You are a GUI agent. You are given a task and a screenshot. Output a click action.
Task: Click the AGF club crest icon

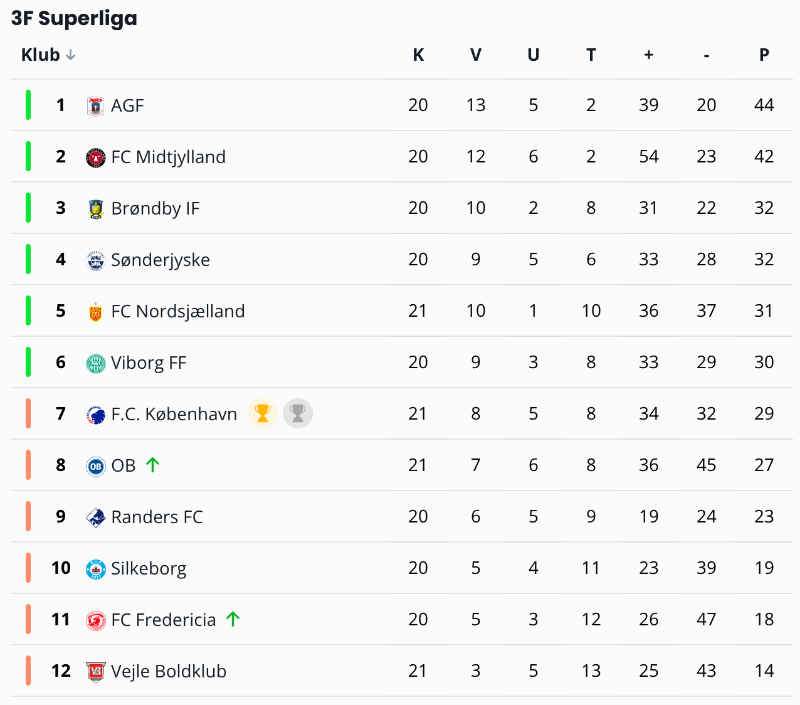coord(95,106)
